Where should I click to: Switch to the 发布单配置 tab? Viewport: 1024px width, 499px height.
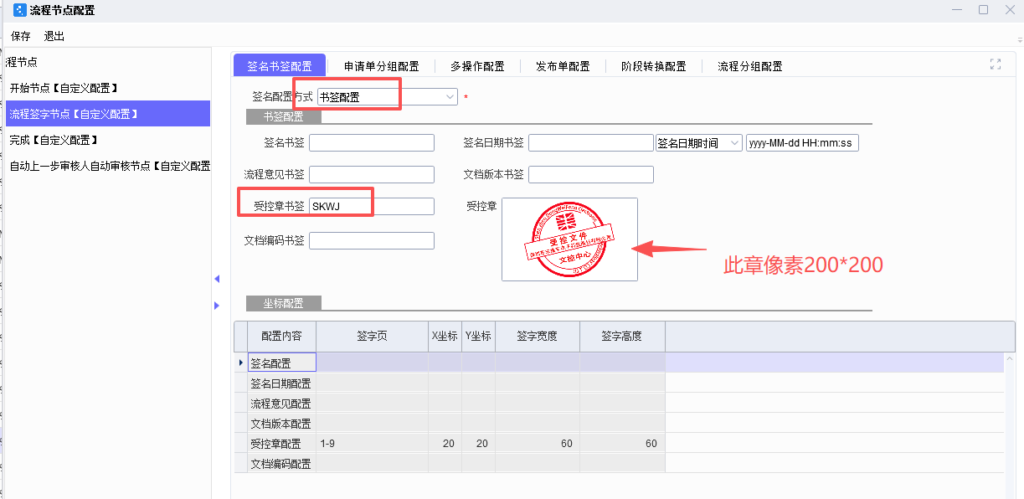pos(563,66)
